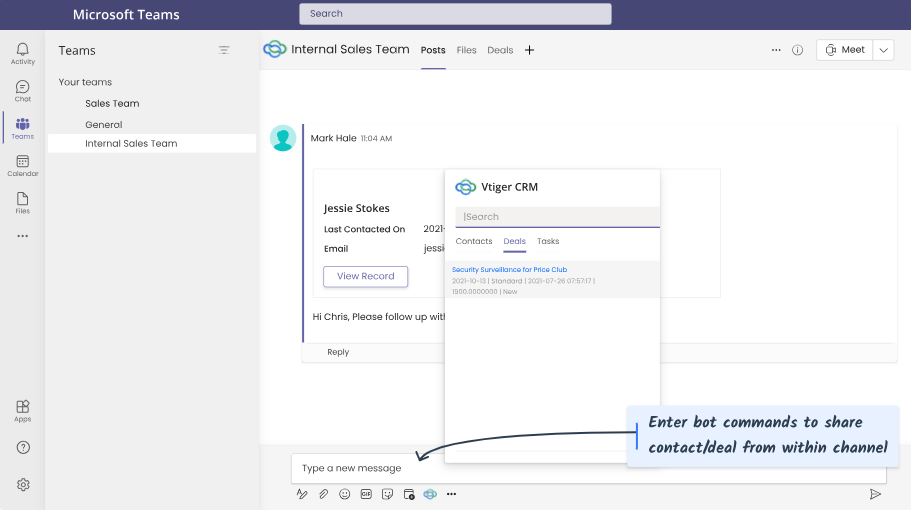Switch to the Deals channel tab

500,50
